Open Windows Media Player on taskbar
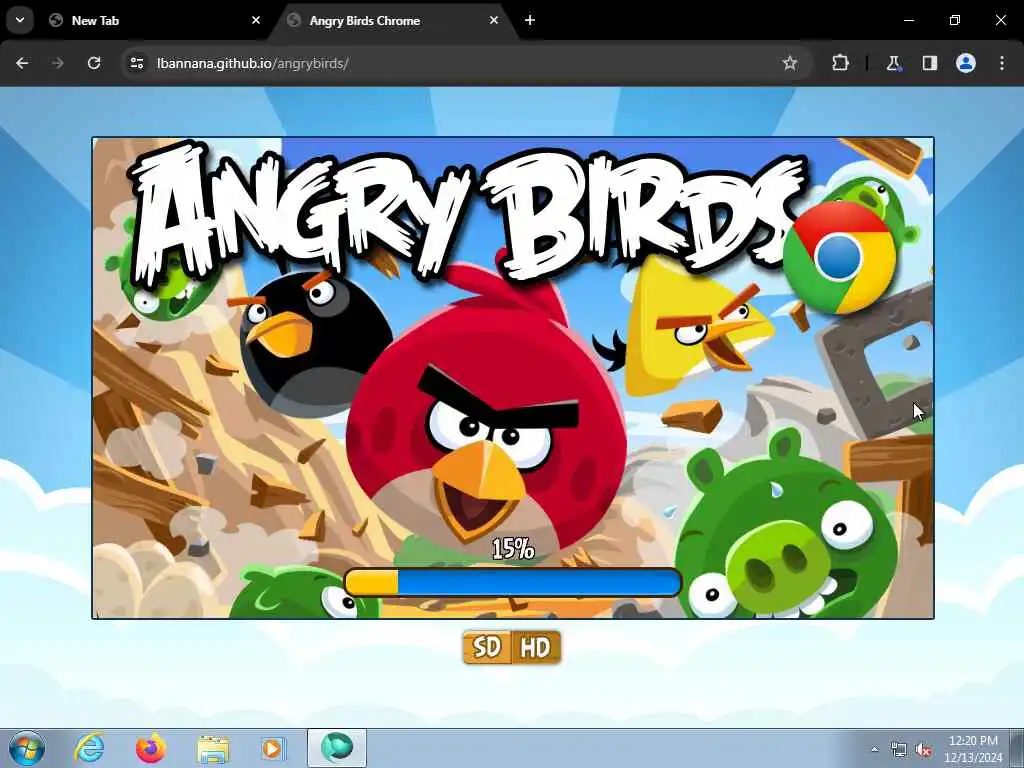 273,748
